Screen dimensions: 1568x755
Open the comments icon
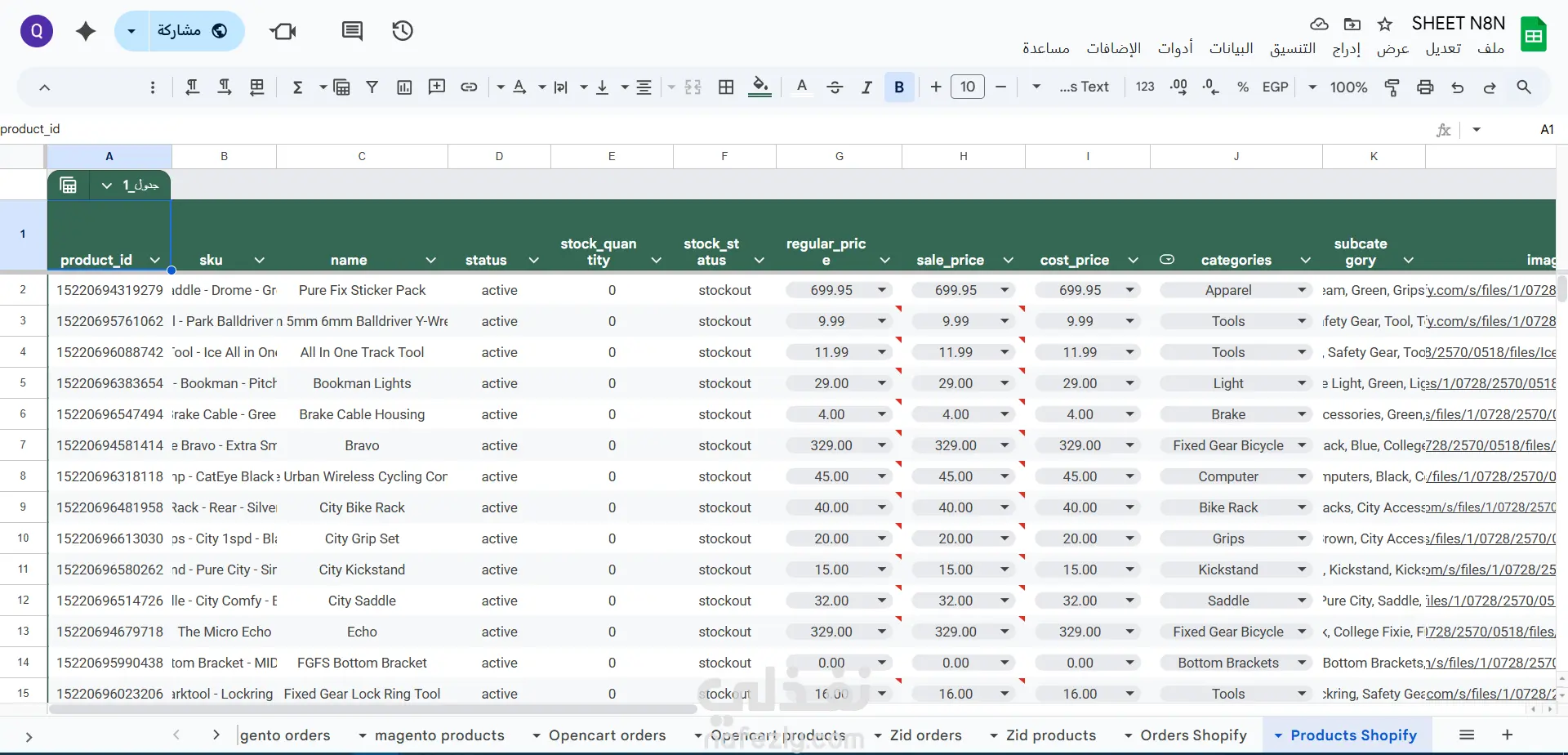pyautogui.click(x=352, y=31)
